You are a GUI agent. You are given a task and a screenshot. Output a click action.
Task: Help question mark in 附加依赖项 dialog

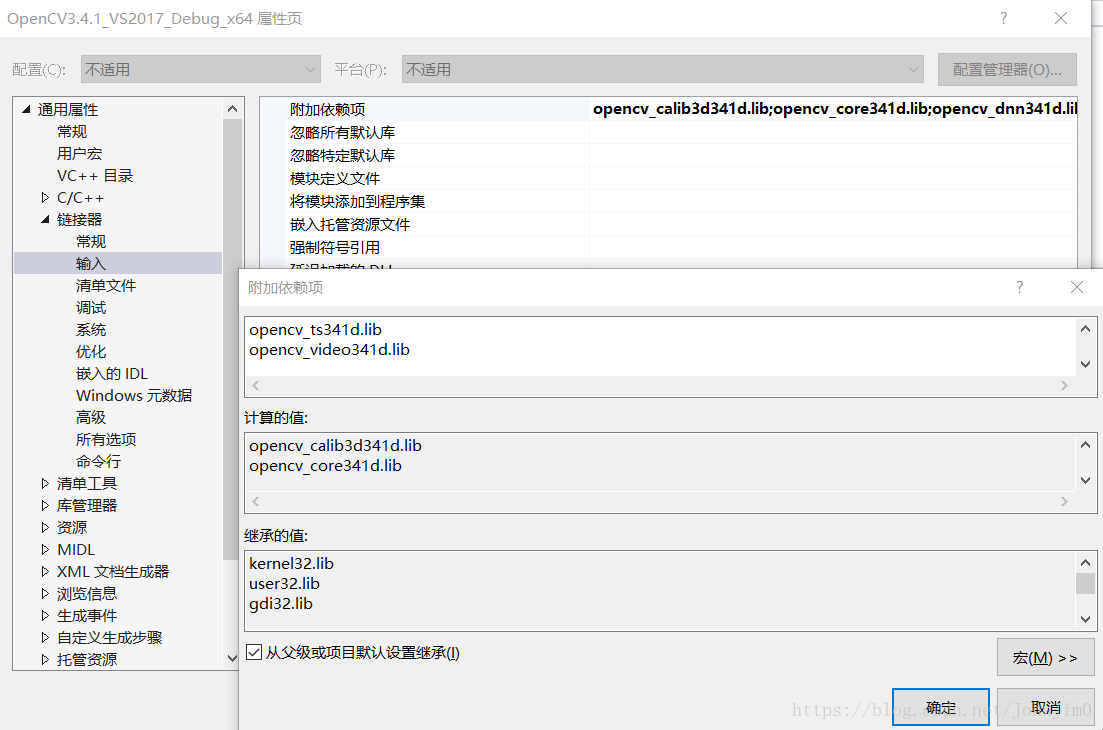[x=1019, y=286]
